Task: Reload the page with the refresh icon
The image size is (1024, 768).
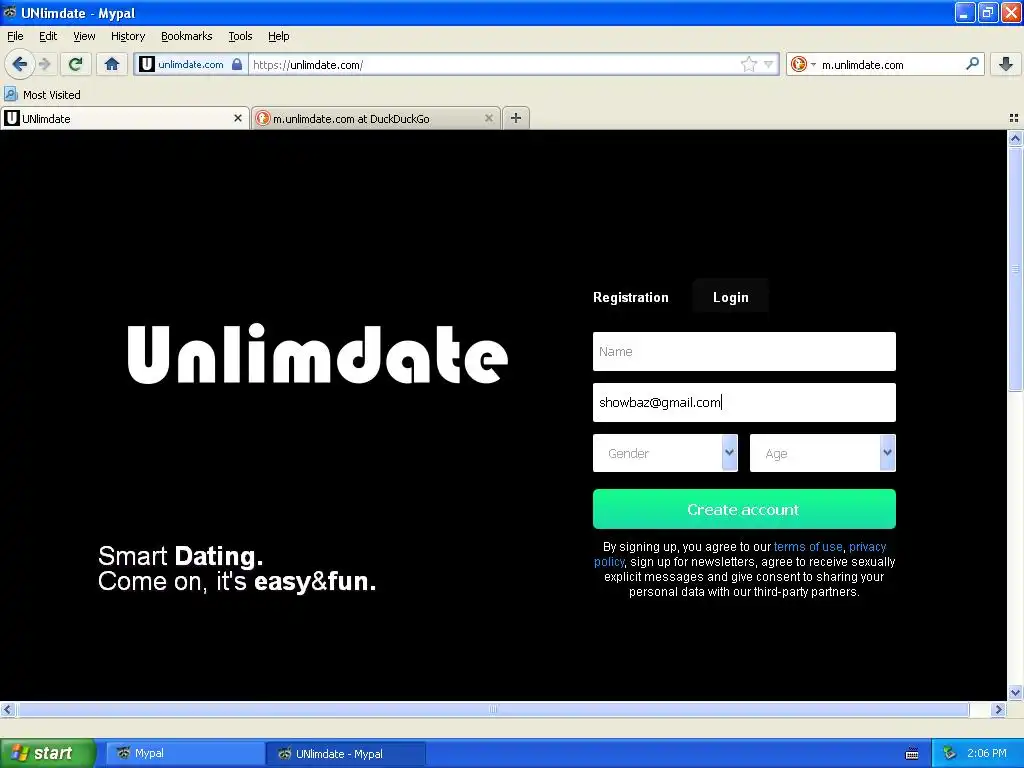Action: [x=76, y=64]
